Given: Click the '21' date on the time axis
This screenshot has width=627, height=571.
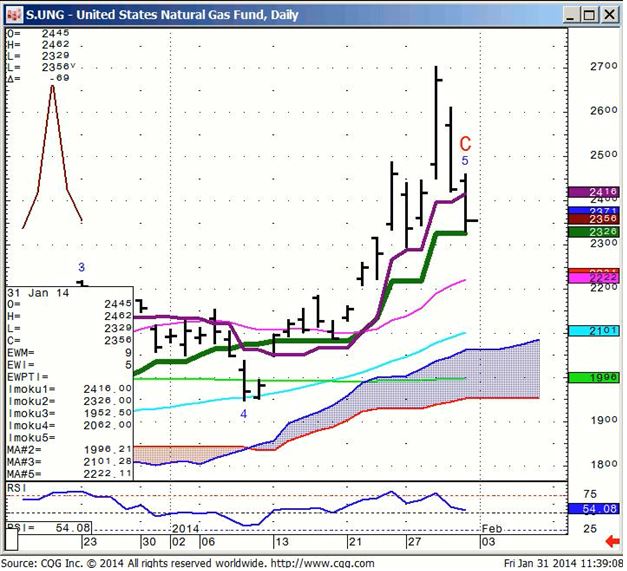Looking at the screenshot, I should [x=355, y=542].
